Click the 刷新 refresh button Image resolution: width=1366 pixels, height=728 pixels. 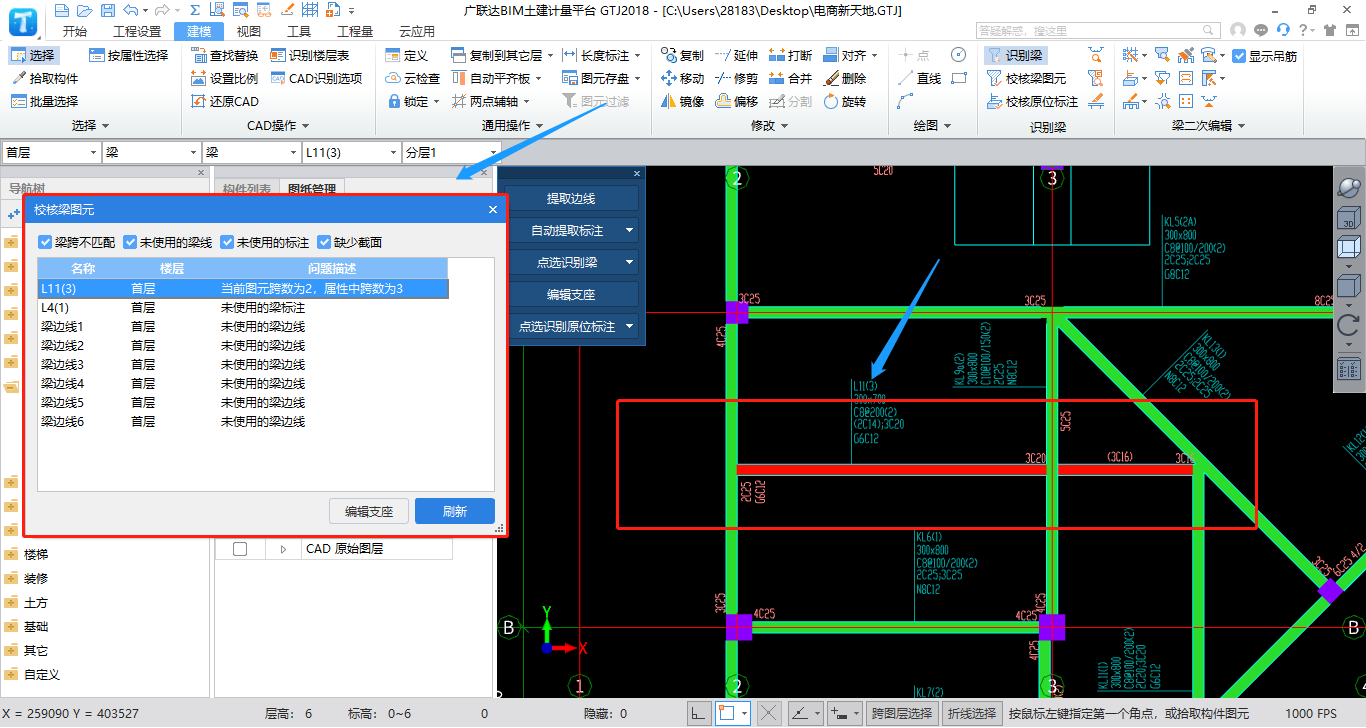point(455,511)
